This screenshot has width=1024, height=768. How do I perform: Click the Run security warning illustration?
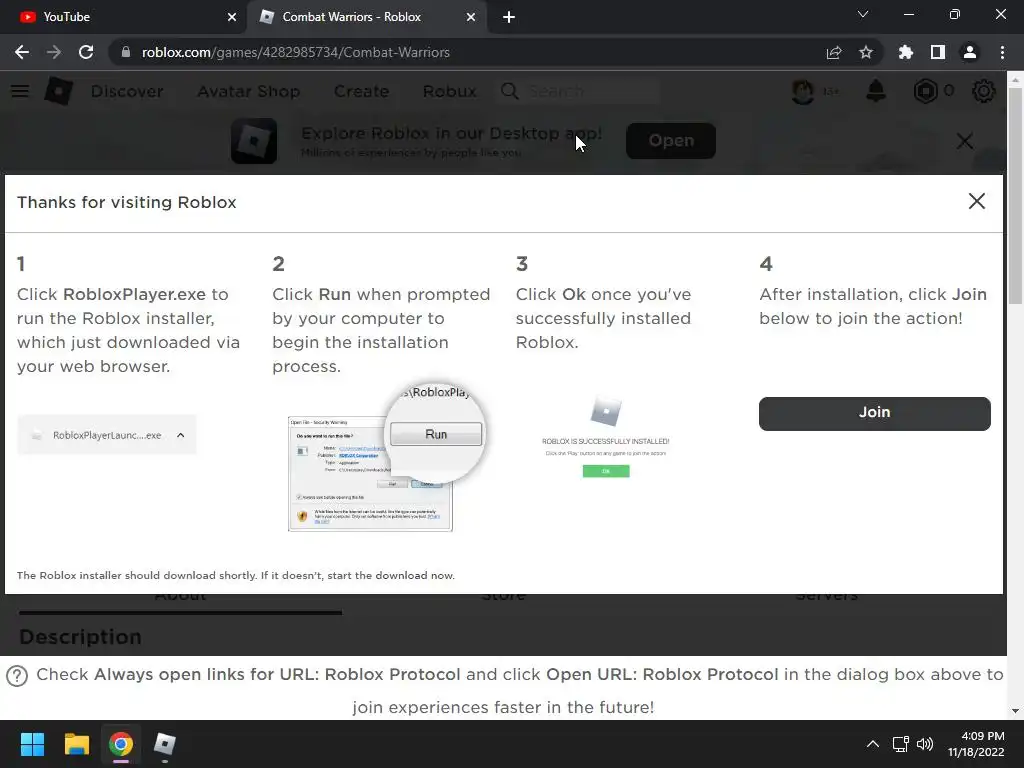(387, 458)
